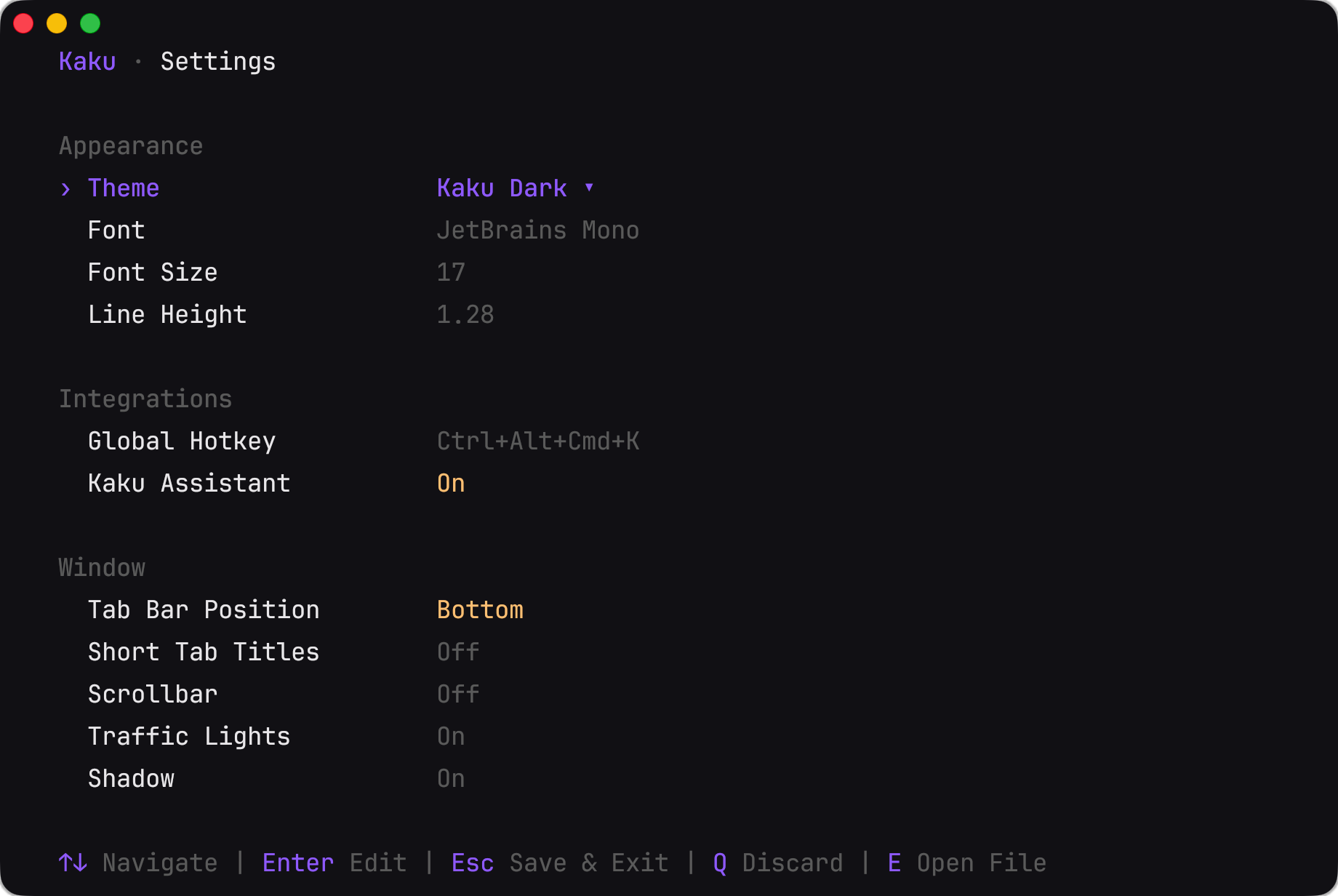Toggle the Traffic Lights On value

451,737
